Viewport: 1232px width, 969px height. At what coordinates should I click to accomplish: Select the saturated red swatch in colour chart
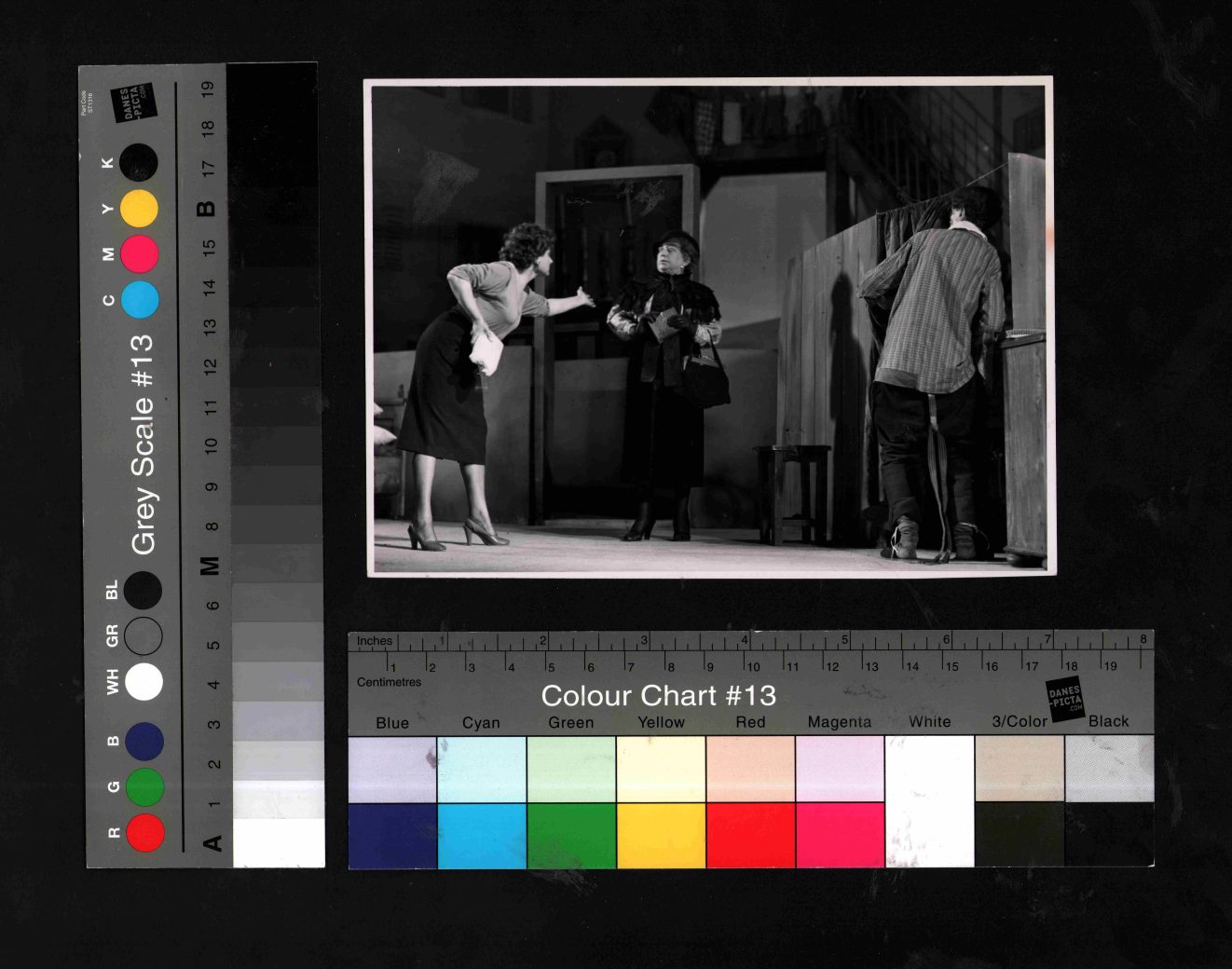click(750, 835)
